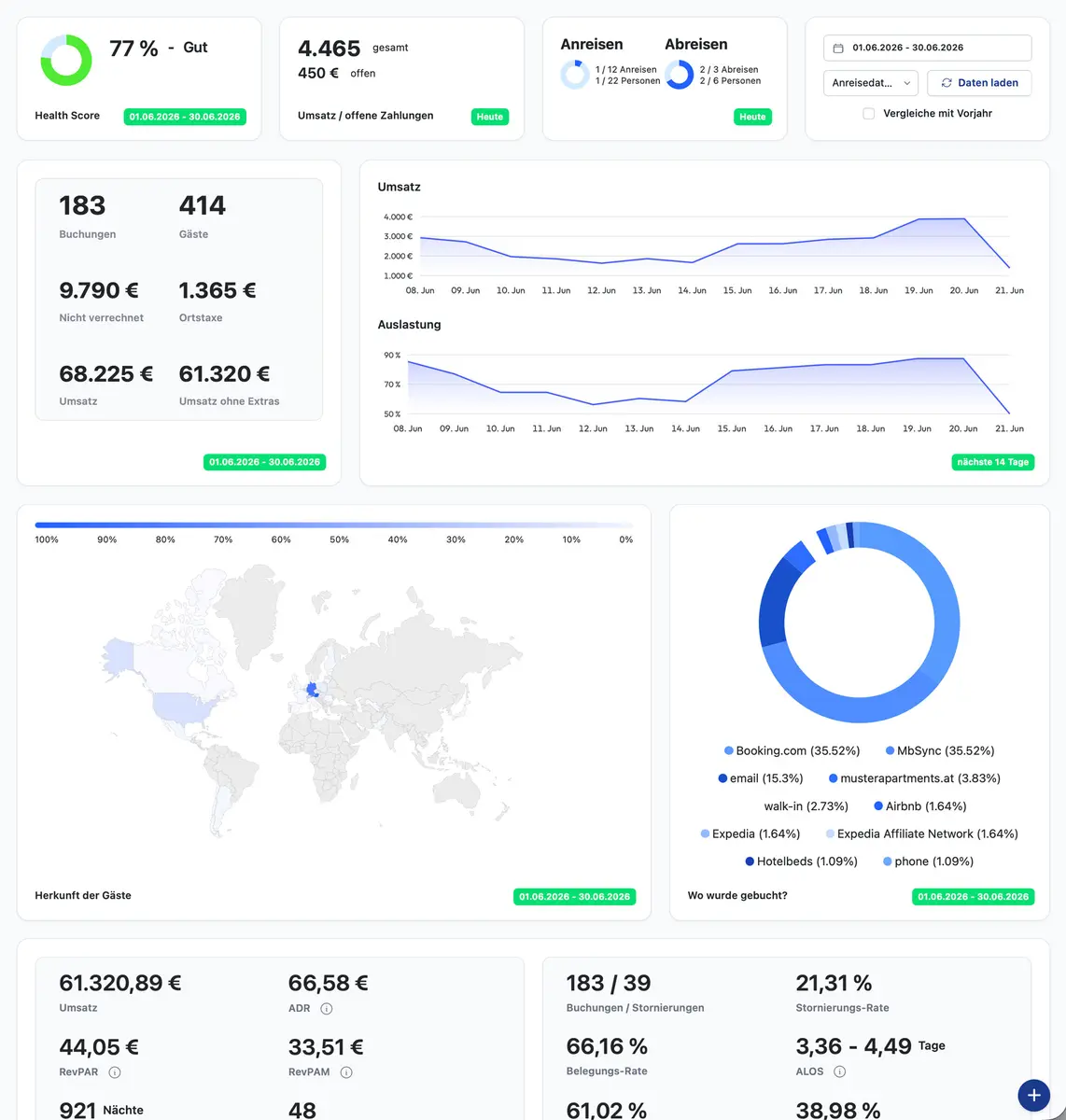Viewport: 1066px width, 1120px height.
Task: Click musterapartments.at legend dot
Action: (833, 778)
